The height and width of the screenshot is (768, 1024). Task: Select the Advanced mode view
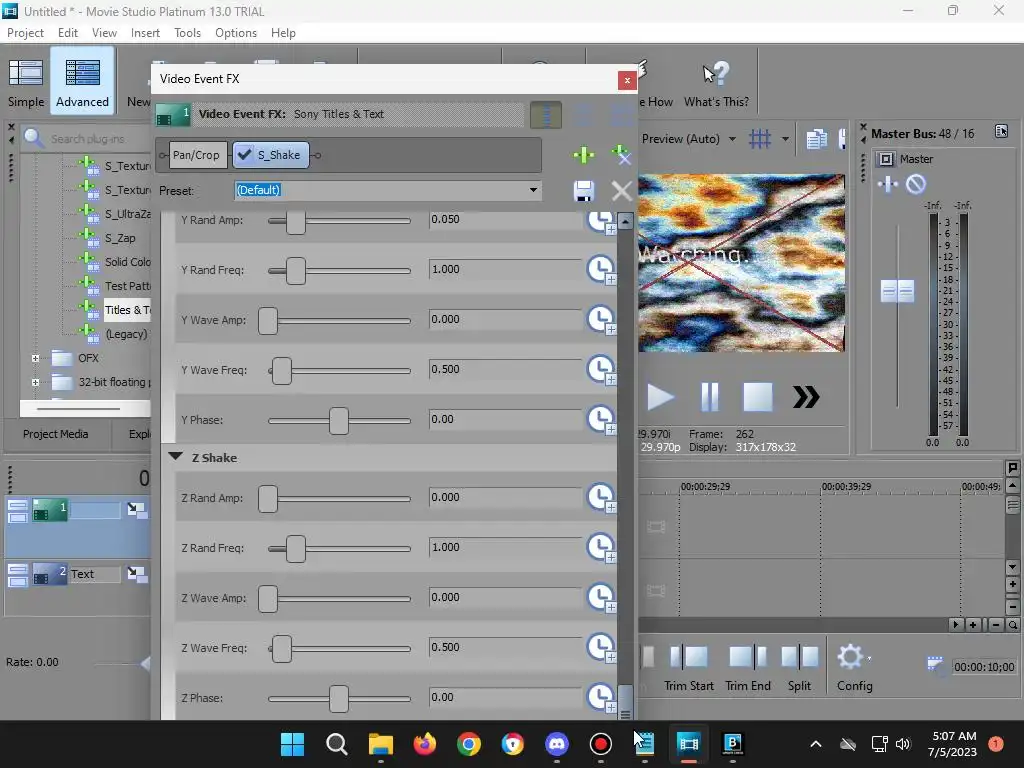point(82,82)
